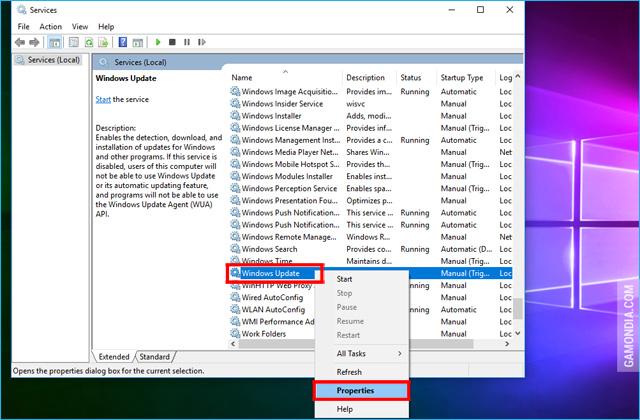Select the Windows Presentation Foundation row
The image size is (640, 420).
click(x=370, y=200)
